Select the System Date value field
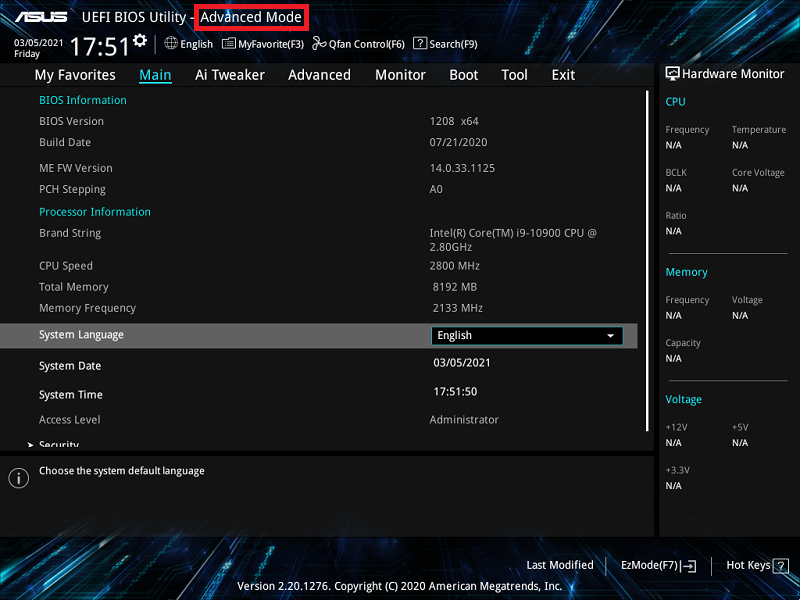This screenshot has height=600, width=800. point(462,363)
